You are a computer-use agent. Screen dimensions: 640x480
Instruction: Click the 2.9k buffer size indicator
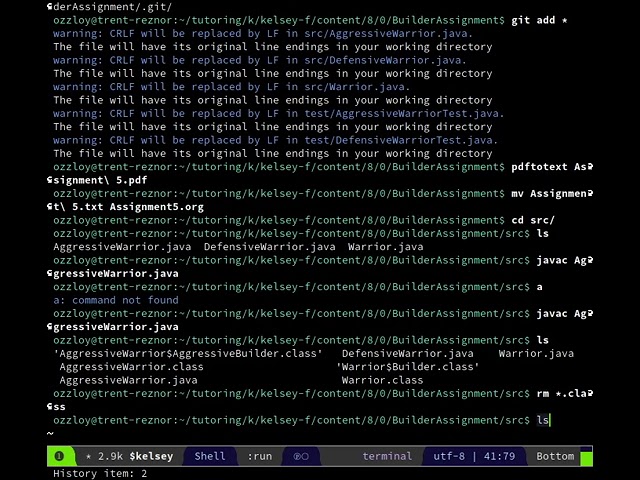(x=110, y=456)
